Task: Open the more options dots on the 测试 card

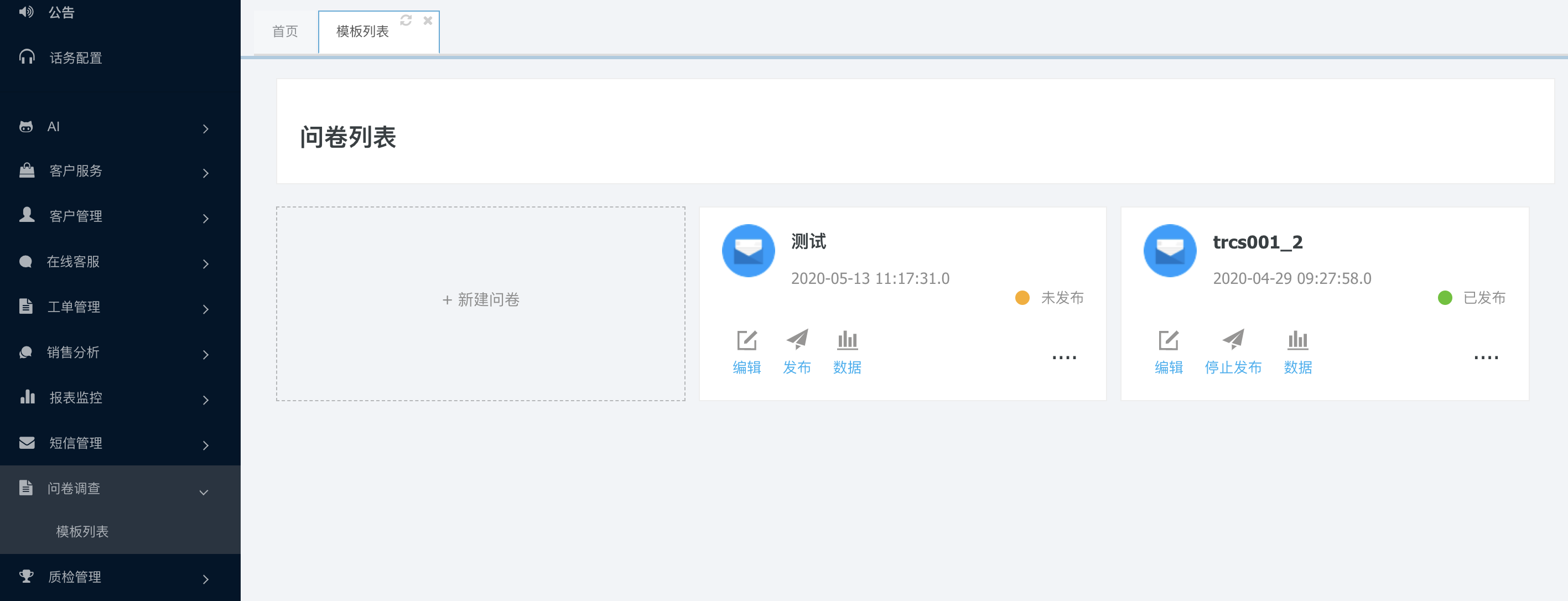Action: click(x=1064, y=358)
